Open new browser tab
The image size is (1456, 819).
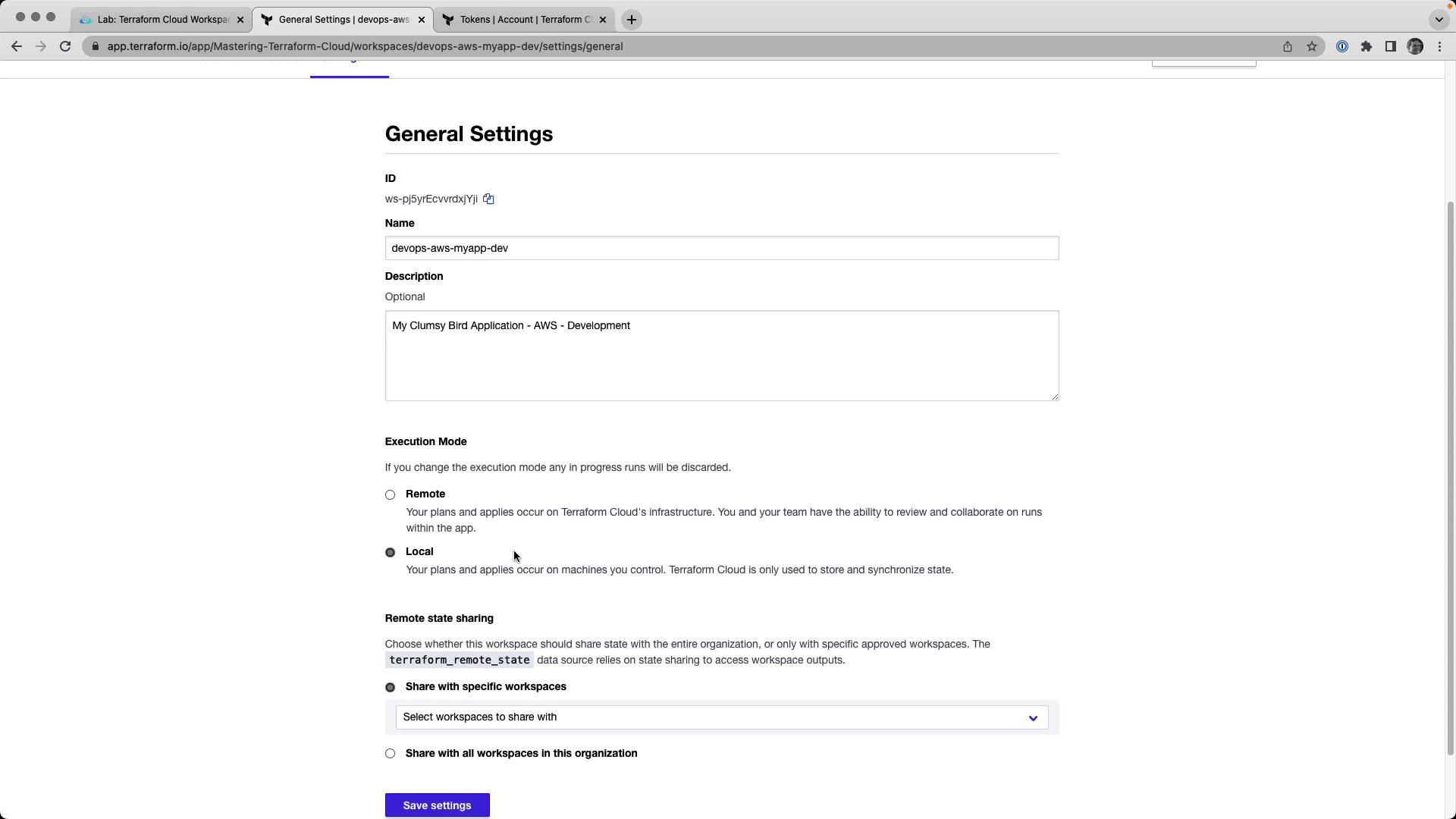(x=632, y=20)
